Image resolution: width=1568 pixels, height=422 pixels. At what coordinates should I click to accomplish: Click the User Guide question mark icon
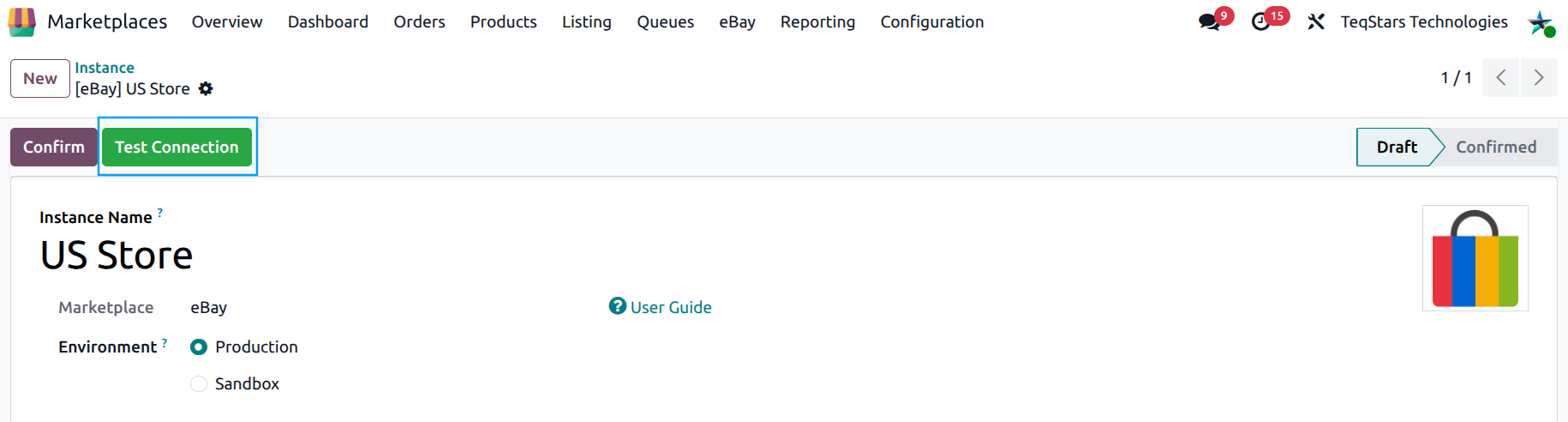(x=618, y=306)
